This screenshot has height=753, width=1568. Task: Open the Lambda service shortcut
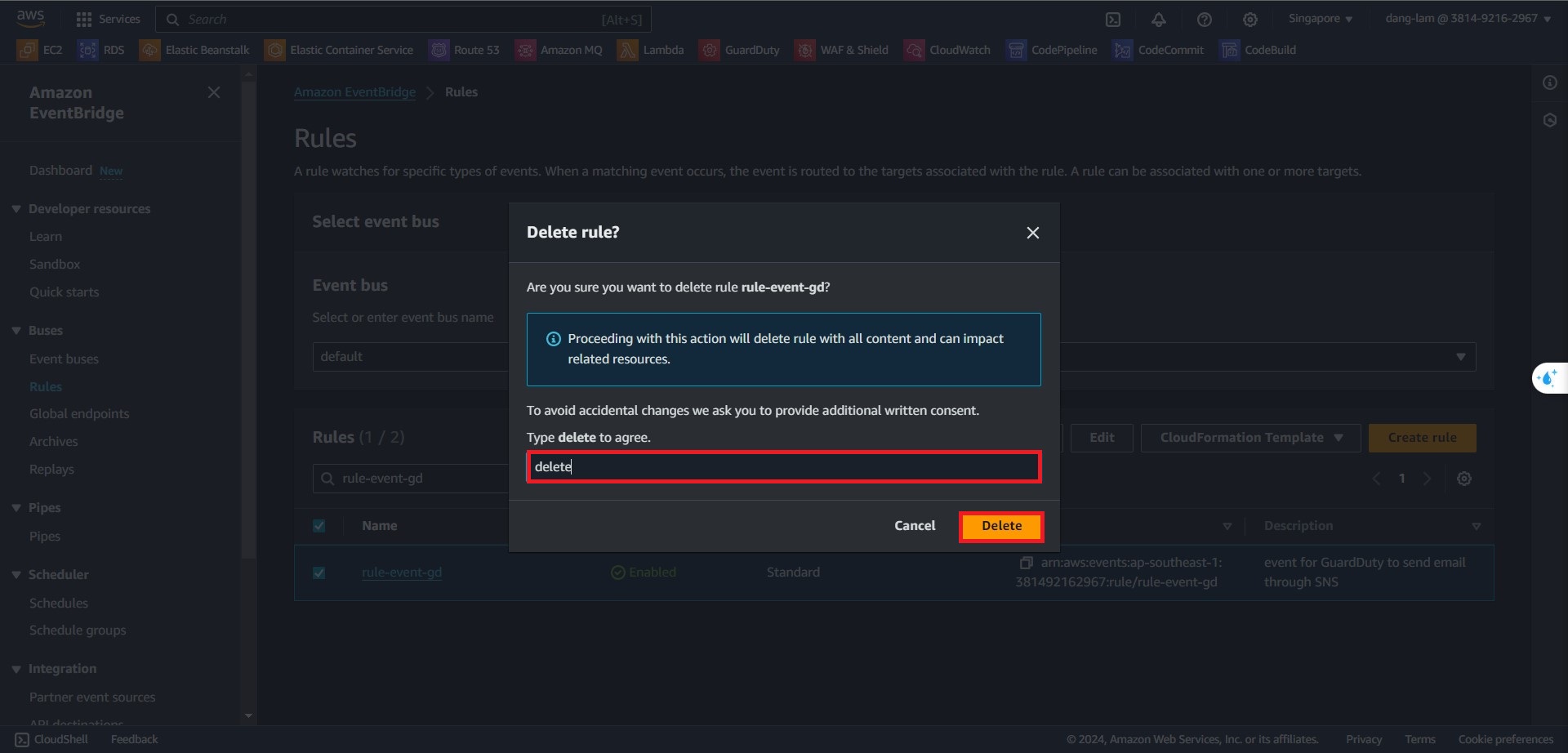[651, 50]
